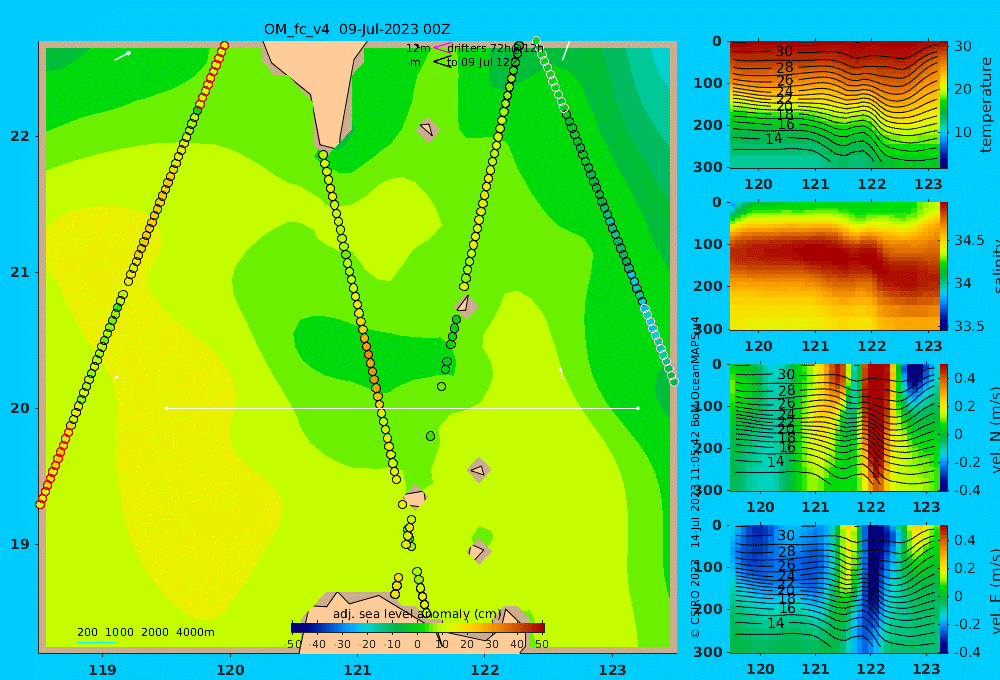Click the 33.5 tick on the salinity colorbar

[969, 326]
